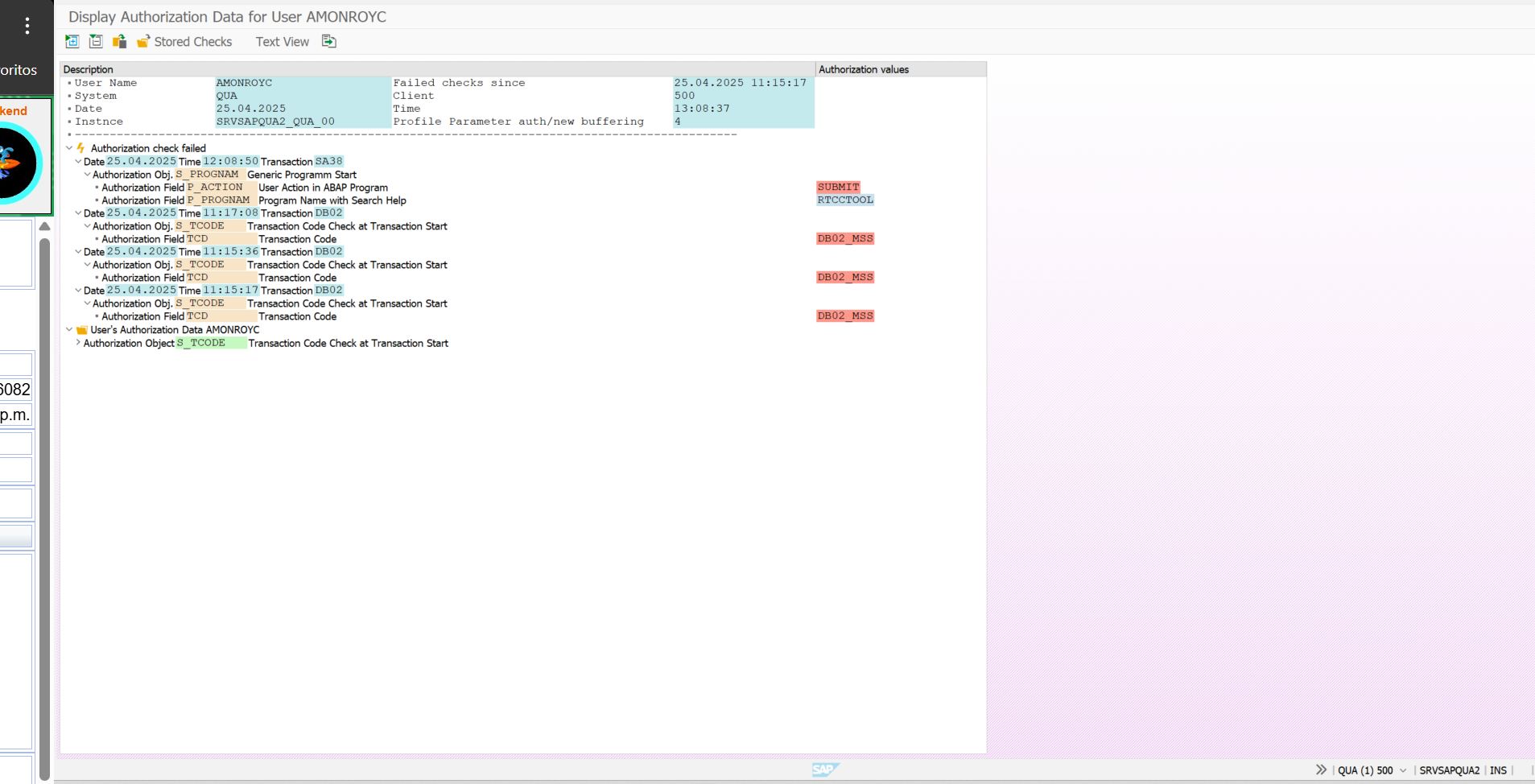Switch to Text View
This screenshot has height=784, width=1535.
(282, 42)
